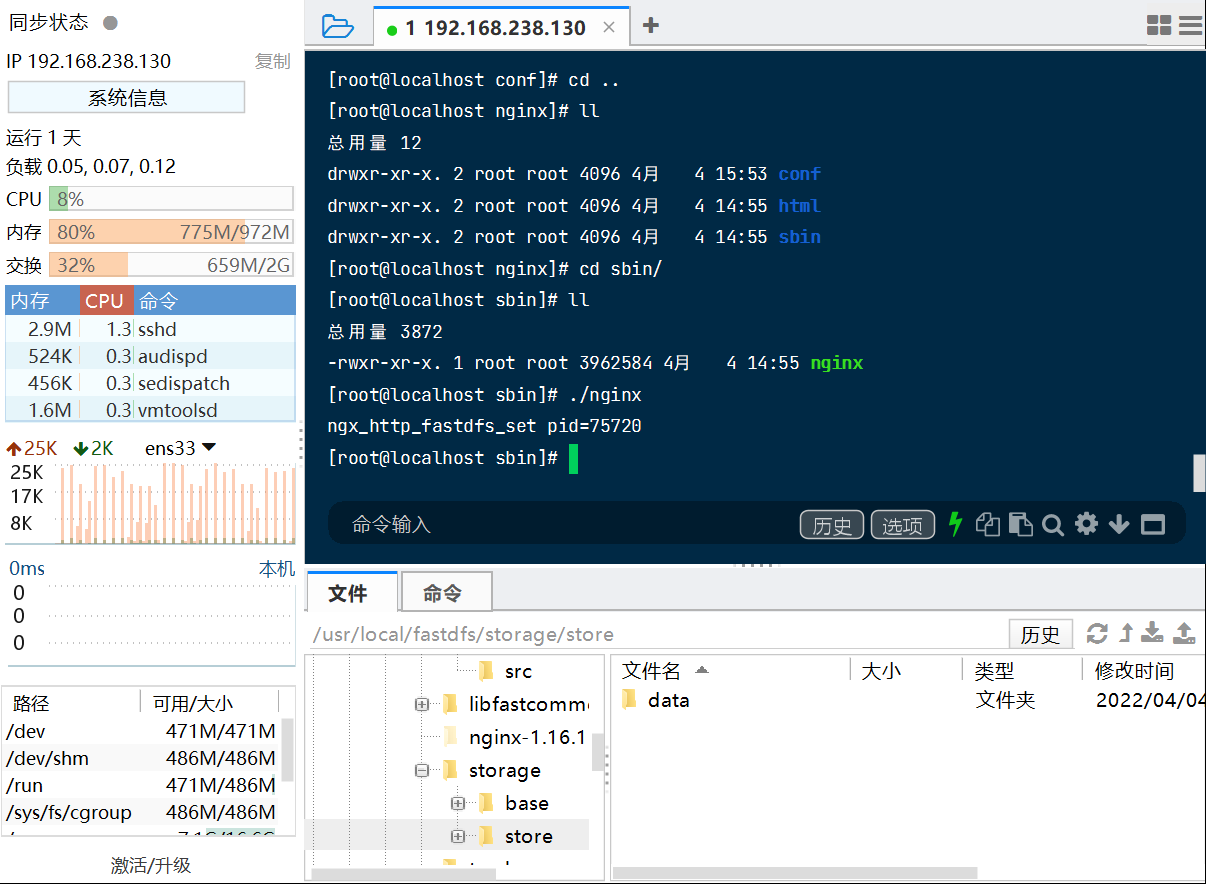Select the /dev/shm disk row
Viewport: 1206px width, 884px height.
142,758
